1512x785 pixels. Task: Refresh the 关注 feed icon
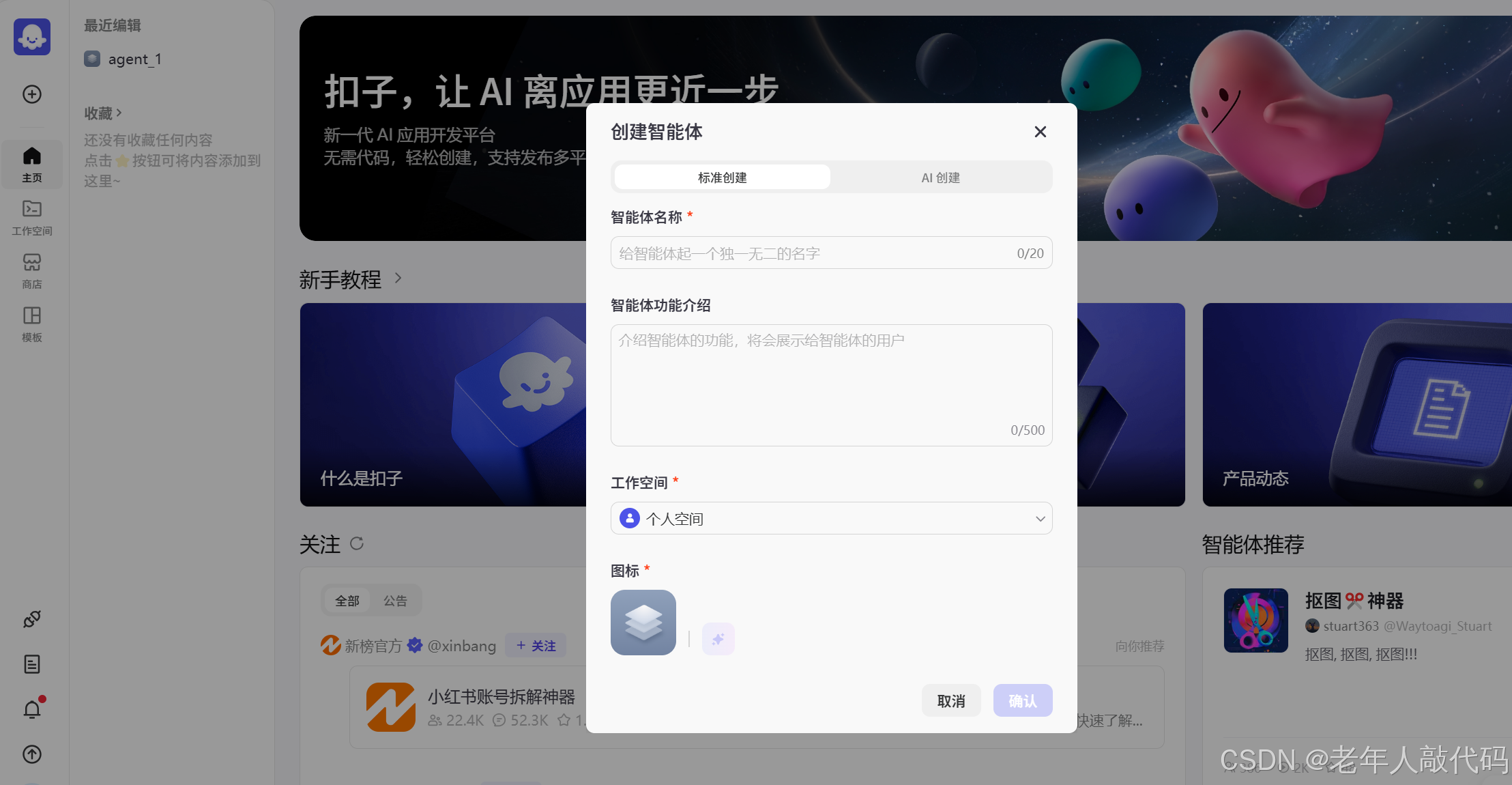[357, 543]
